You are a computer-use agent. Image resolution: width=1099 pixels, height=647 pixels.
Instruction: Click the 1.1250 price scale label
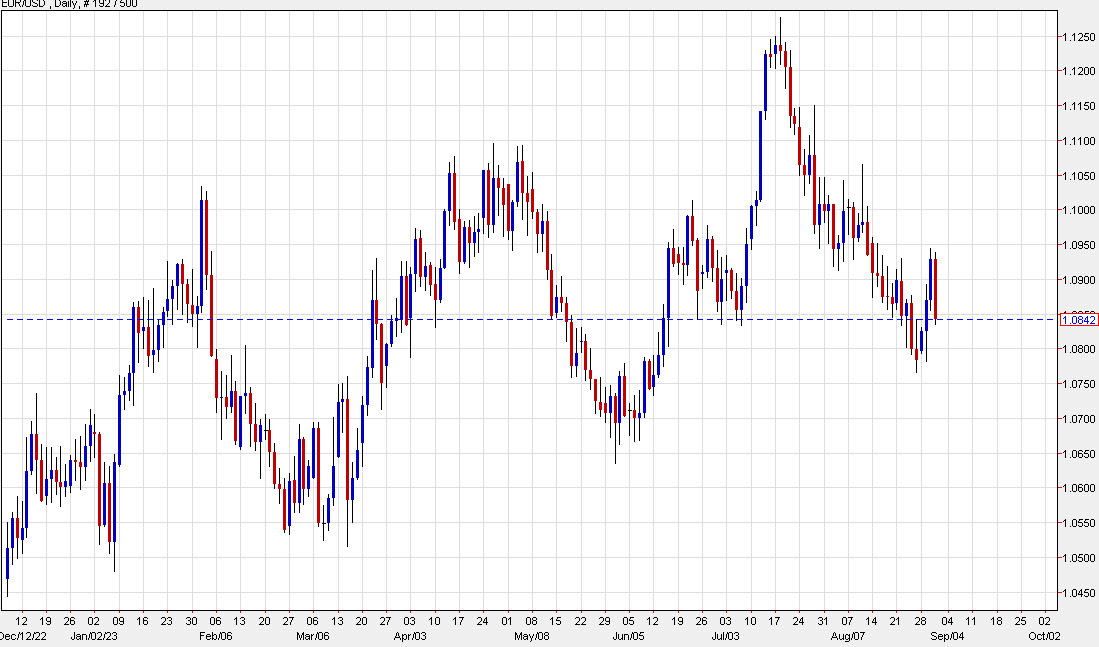pyautogui.click(x=1078, y=35)
